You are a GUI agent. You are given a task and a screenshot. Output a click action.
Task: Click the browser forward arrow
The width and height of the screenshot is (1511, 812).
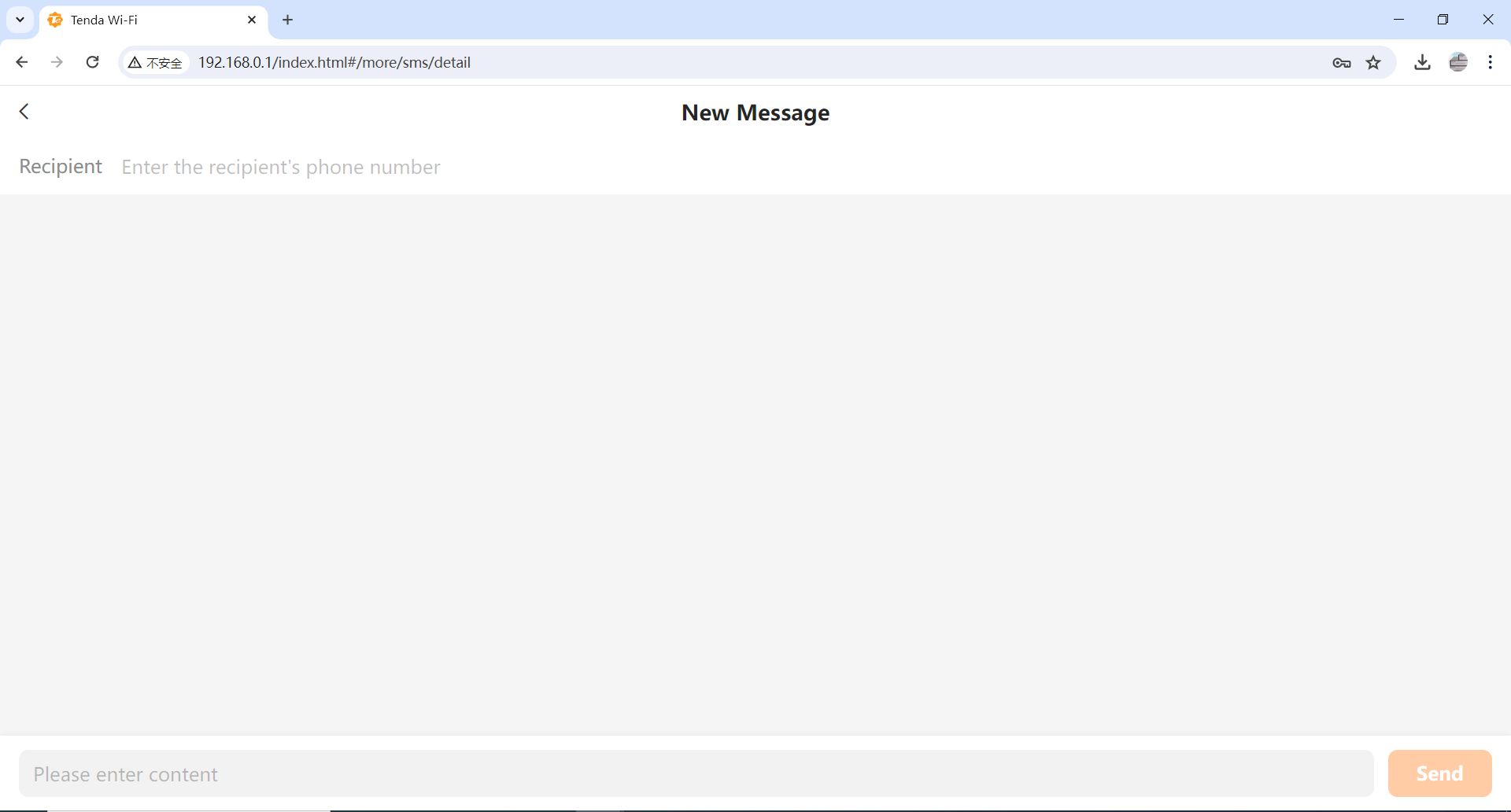pos(57,62)
